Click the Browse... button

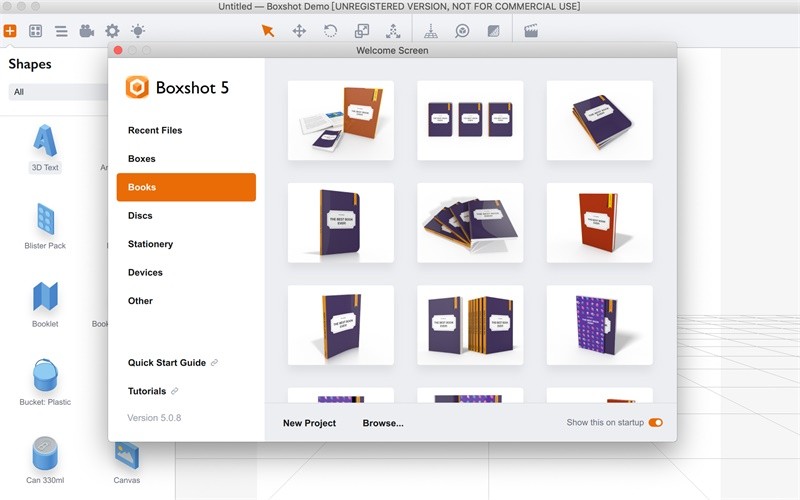pyautogui.click(x=383, y=423)
